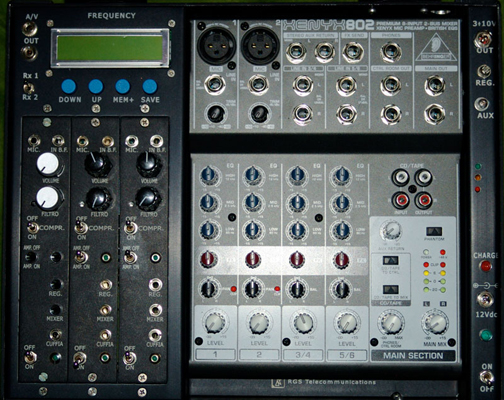Flip the Rx 1 / Rx 2 toggle switch

[29, 88]
